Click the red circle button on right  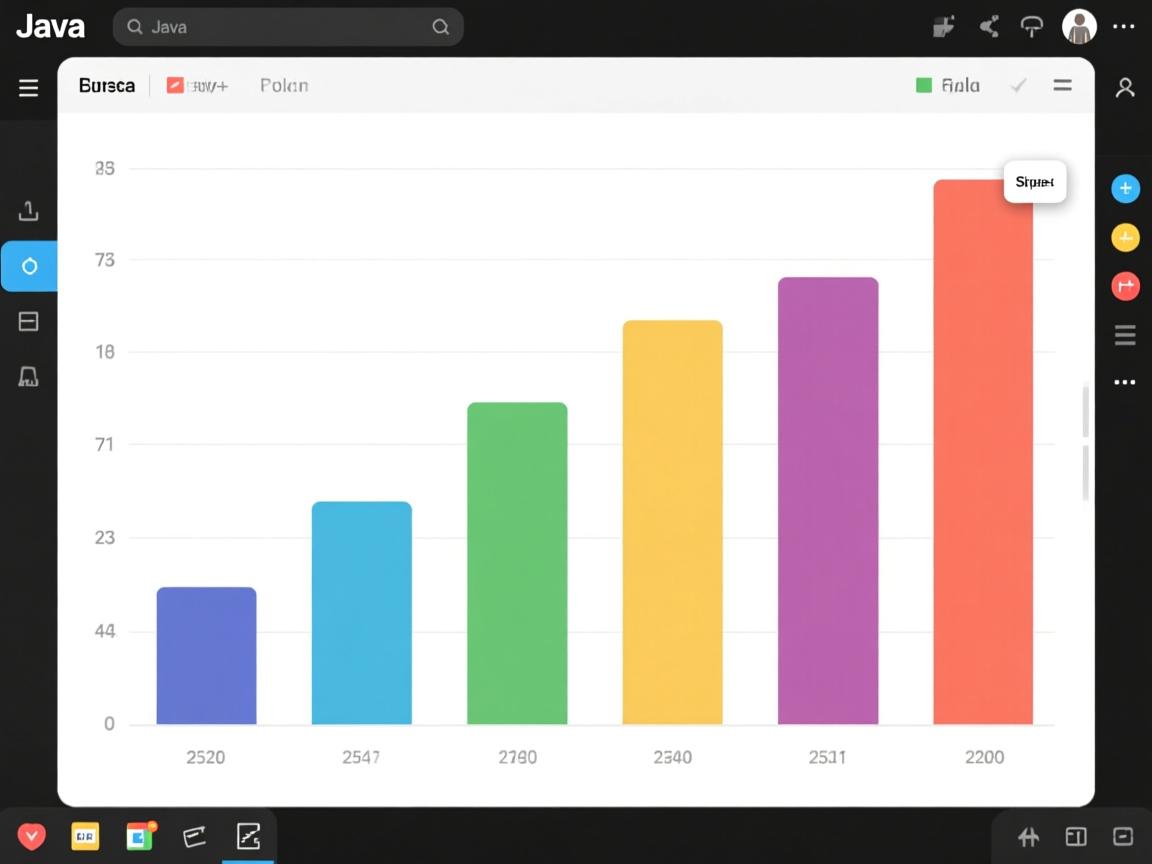point(1125,286)
